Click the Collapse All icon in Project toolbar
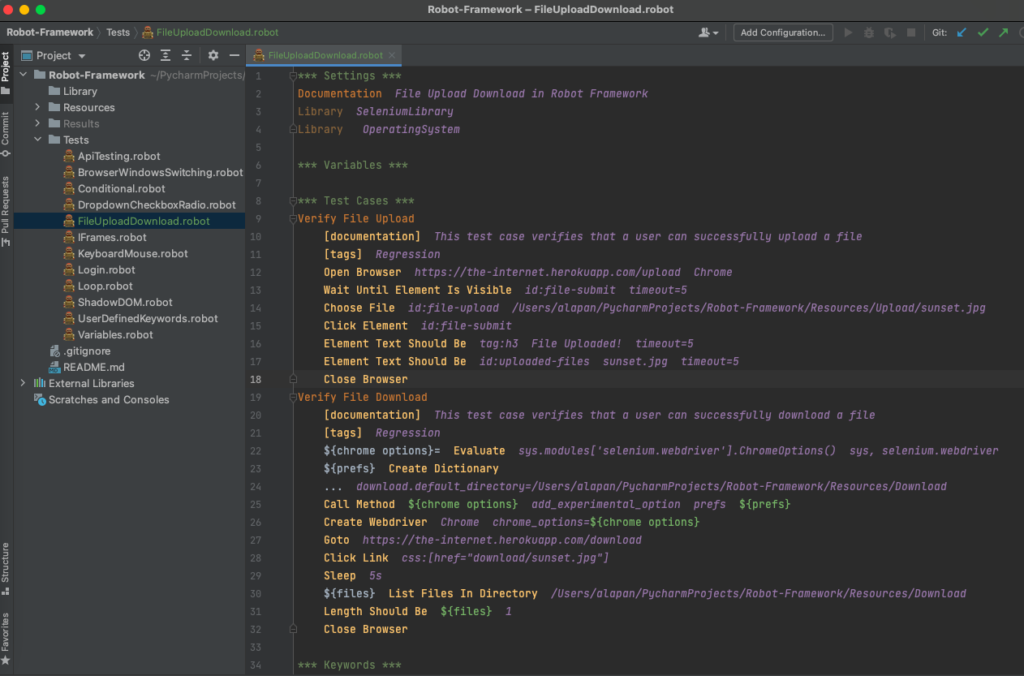Image resolution: width=1024 pixels, height=676 pixels. click(188, 55)
